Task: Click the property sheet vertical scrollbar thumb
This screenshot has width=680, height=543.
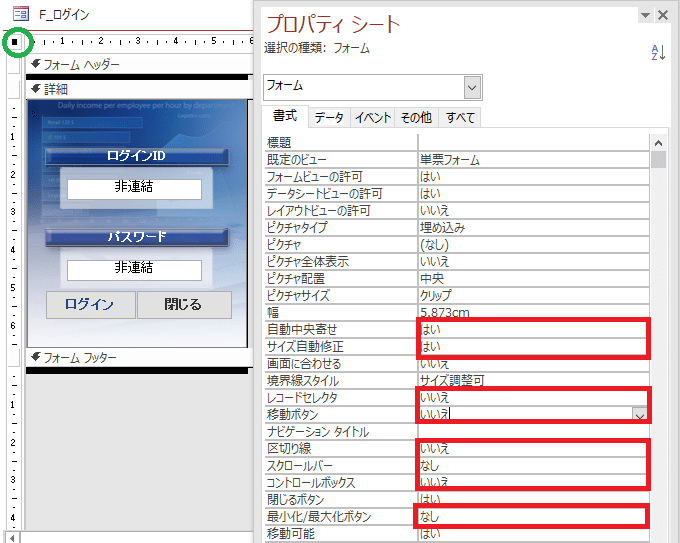Action: (658, 160)
